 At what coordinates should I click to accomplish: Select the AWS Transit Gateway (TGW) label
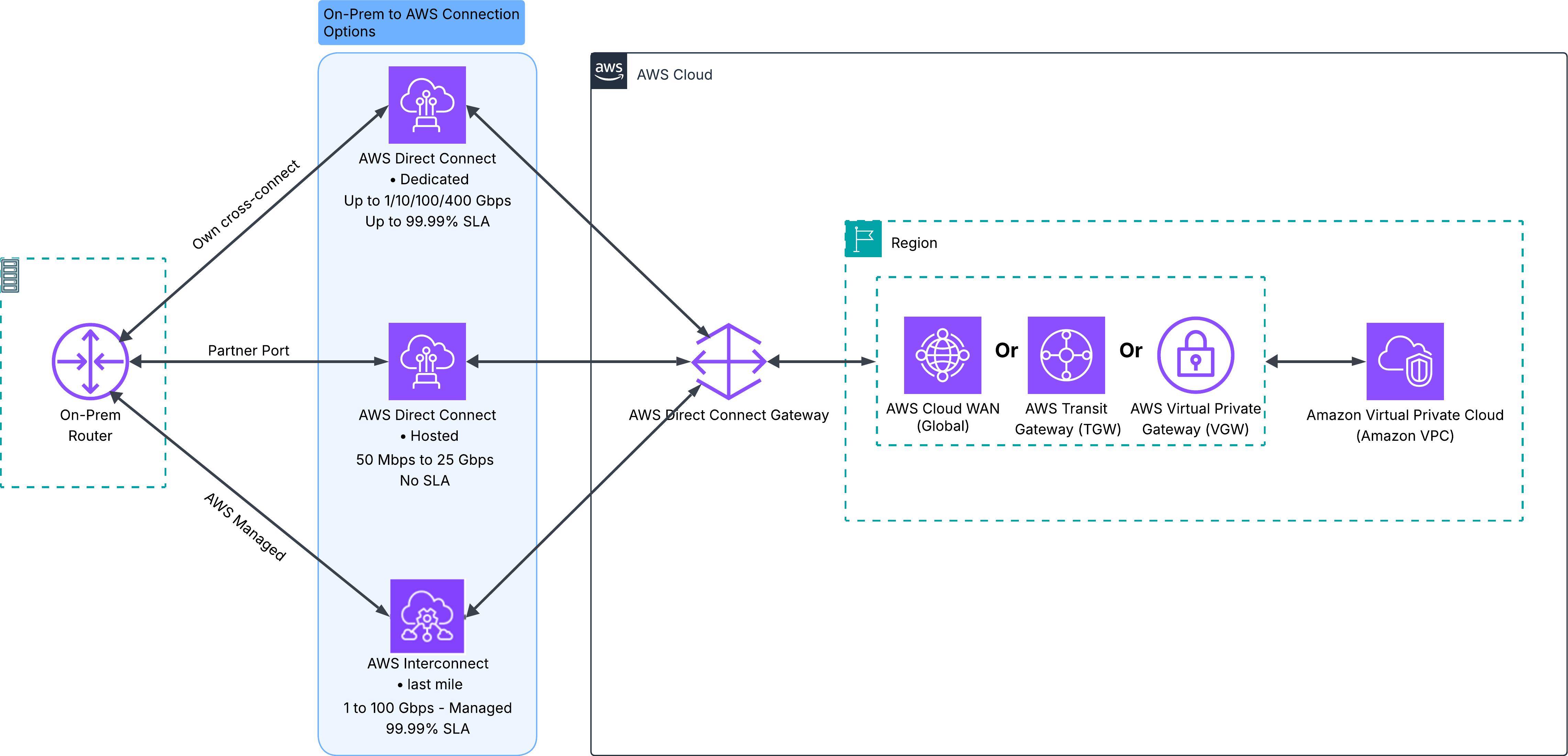point(1068,418)
